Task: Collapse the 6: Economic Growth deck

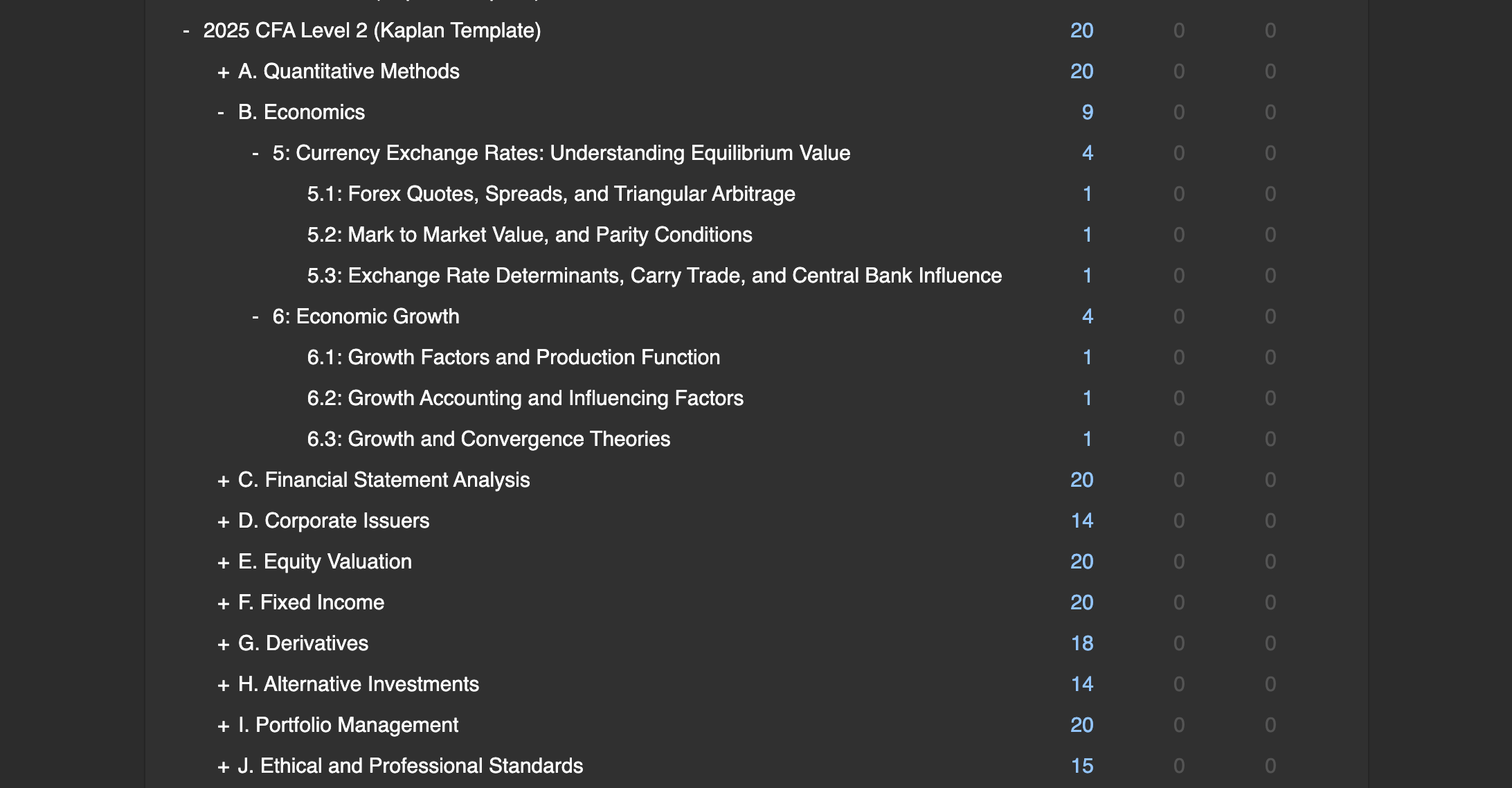Action: 255,317
